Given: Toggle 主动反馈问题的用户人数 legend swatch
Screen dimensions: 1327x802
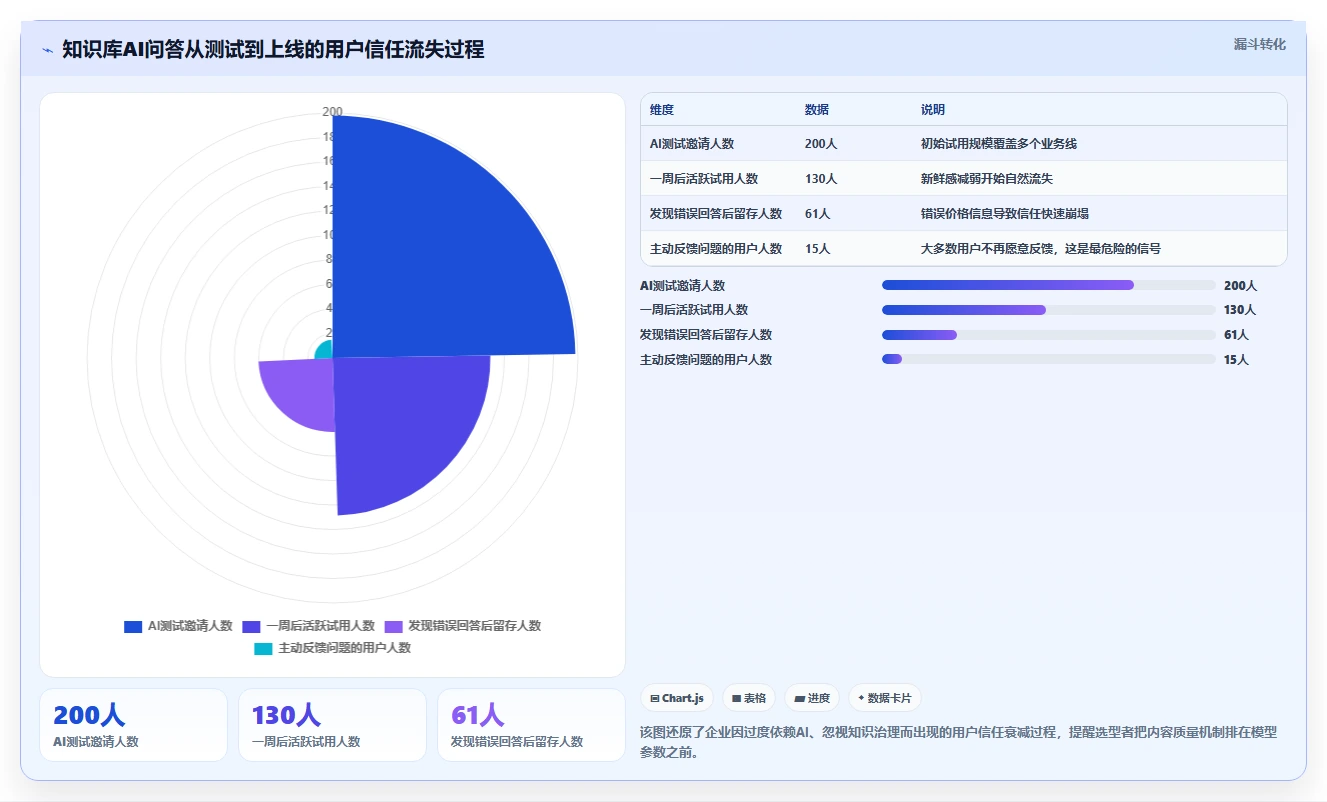Looking at the screenshot, I should coord(263,648).
